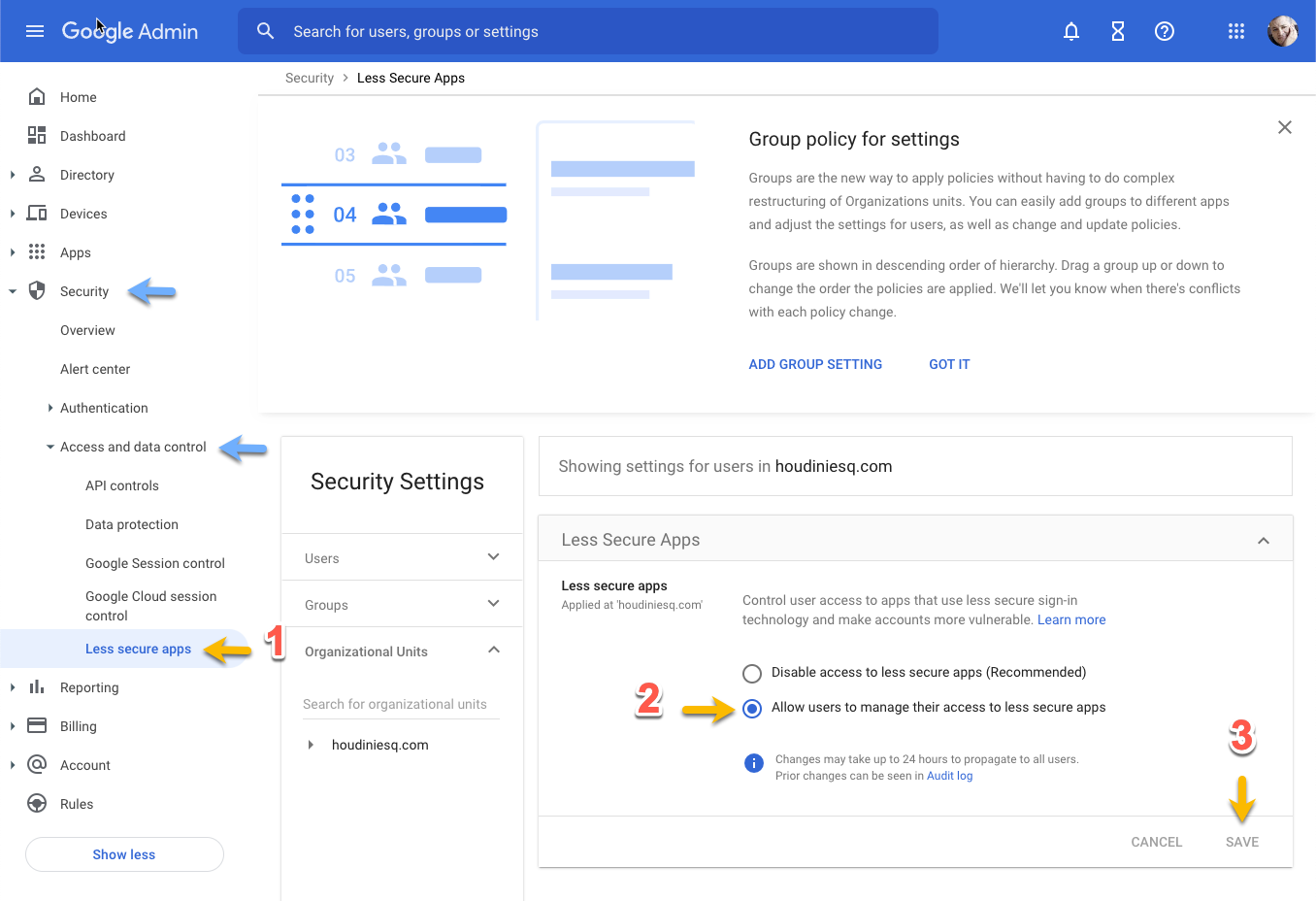Click the Rules icon in sidebar
1316x901 pixels.
[37, 804]
